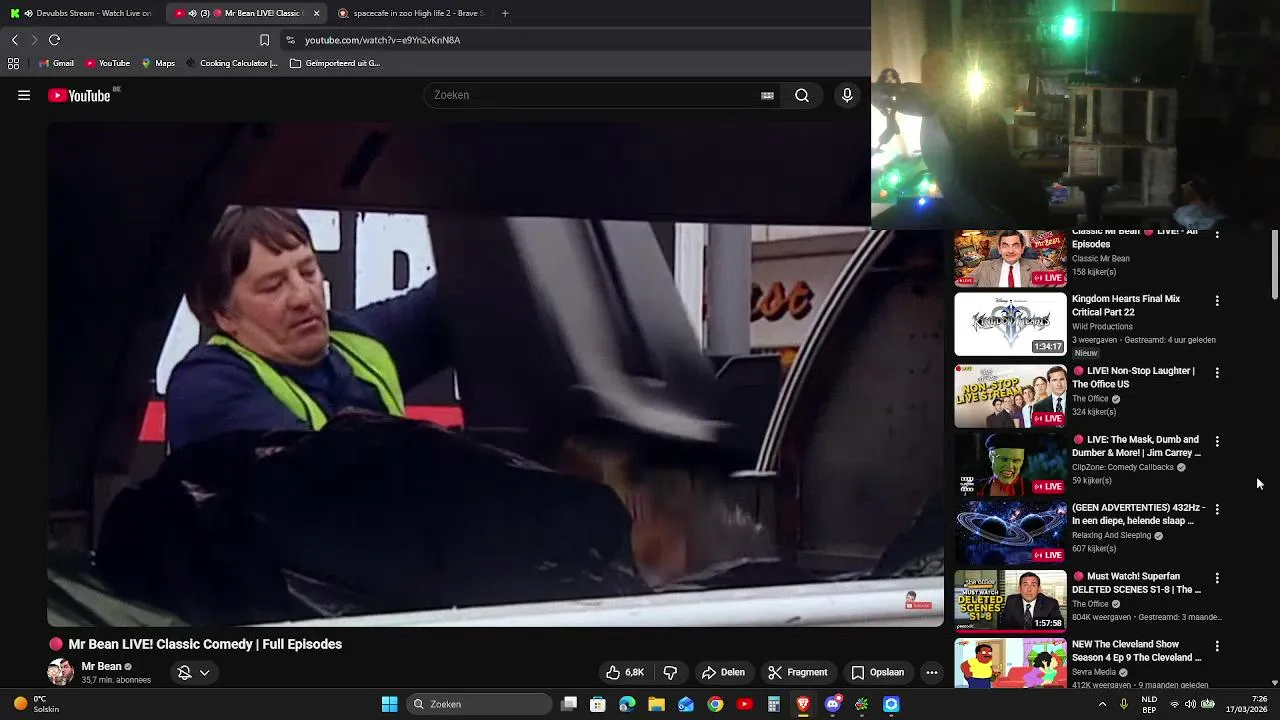Screen dimensions: 1280x720
Task: Open Mr Bean channel name link
Action: pyautogui.click(x=101, y=666)
